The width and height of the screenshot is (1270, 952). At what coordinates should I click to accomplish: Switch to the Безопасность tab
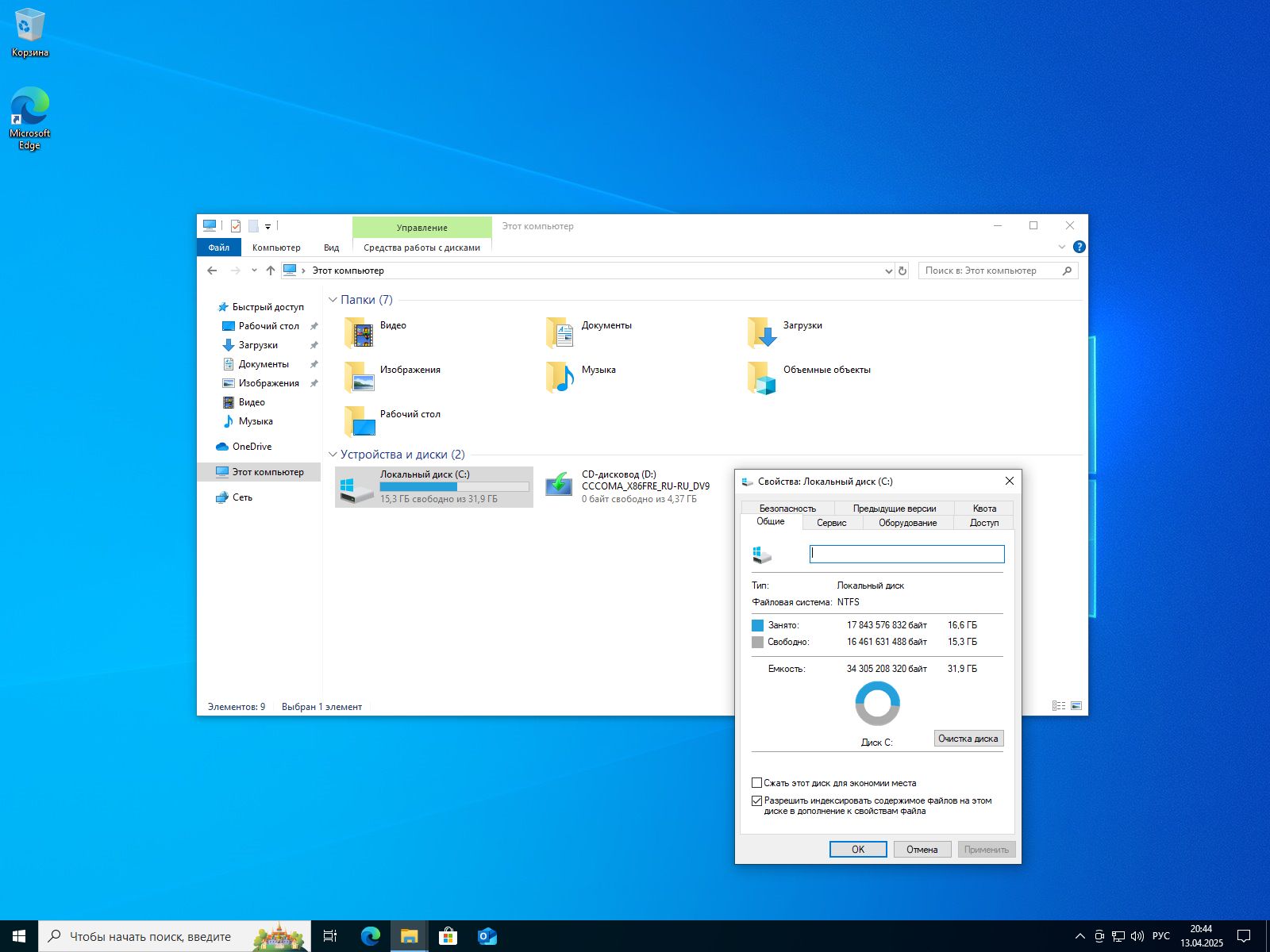point(787,508)
